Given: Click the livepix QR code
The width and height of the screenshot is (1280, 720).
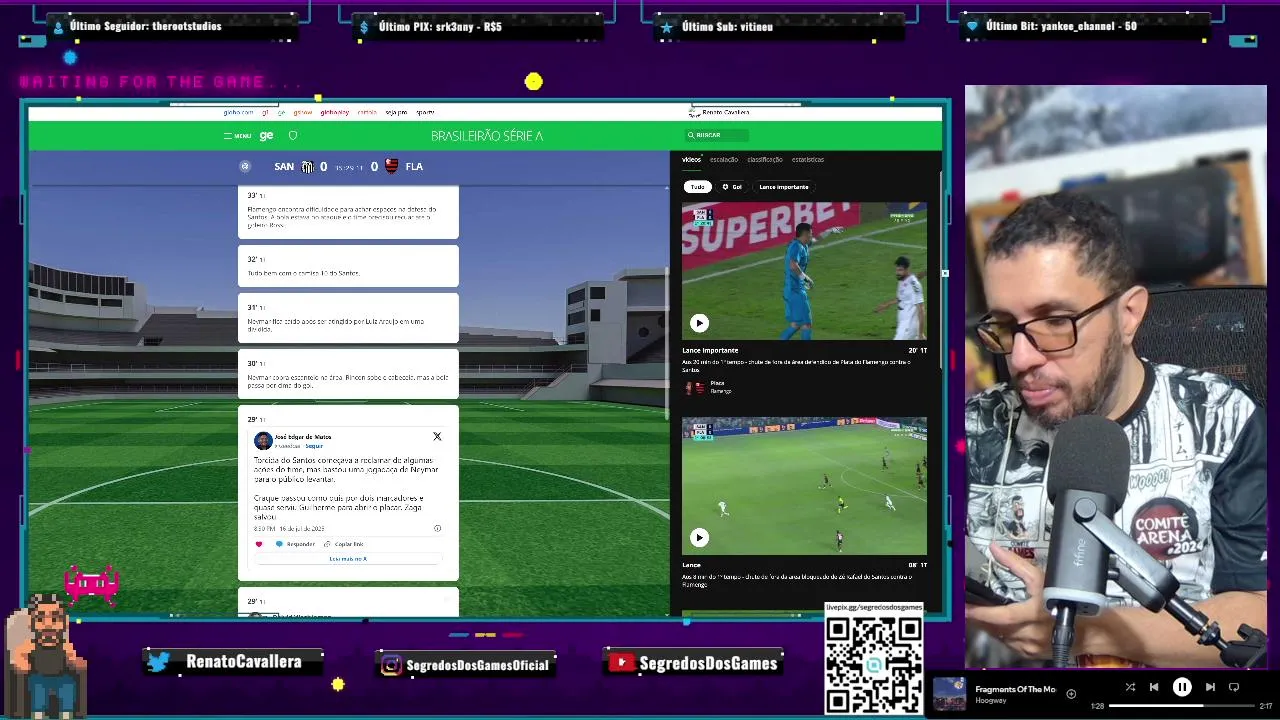Looking at the screenshot, I should (873, 663).
